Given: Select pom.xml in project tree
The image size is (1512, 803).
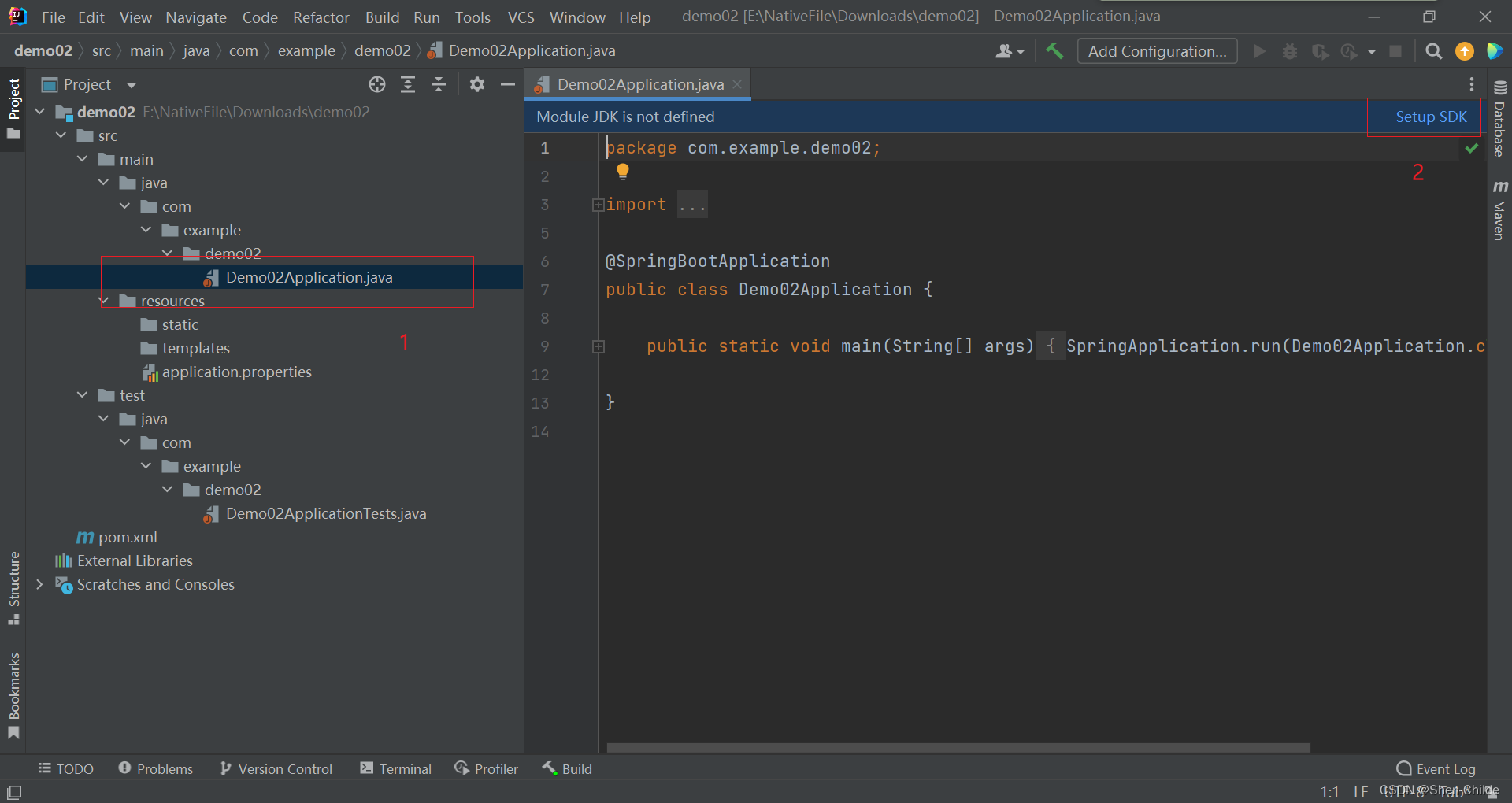Looking at the screenshot, I should pyautogui.click(x=128, y=537).
